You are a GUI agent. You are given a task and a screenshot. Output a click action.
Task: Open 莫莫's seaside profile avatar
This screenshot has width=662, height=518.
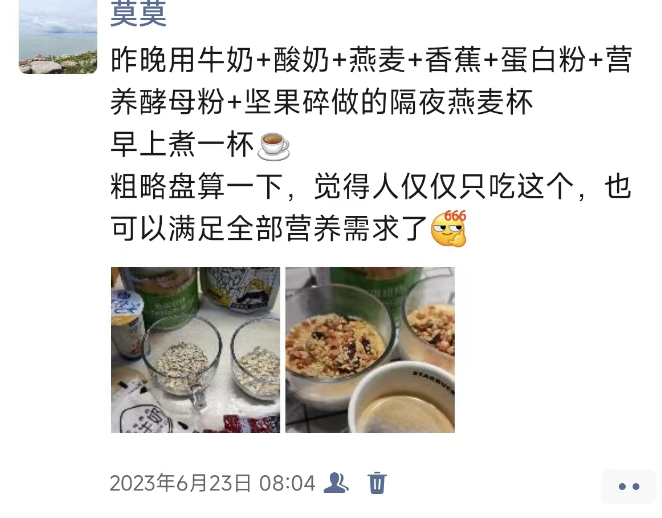(x=58, y=37)
